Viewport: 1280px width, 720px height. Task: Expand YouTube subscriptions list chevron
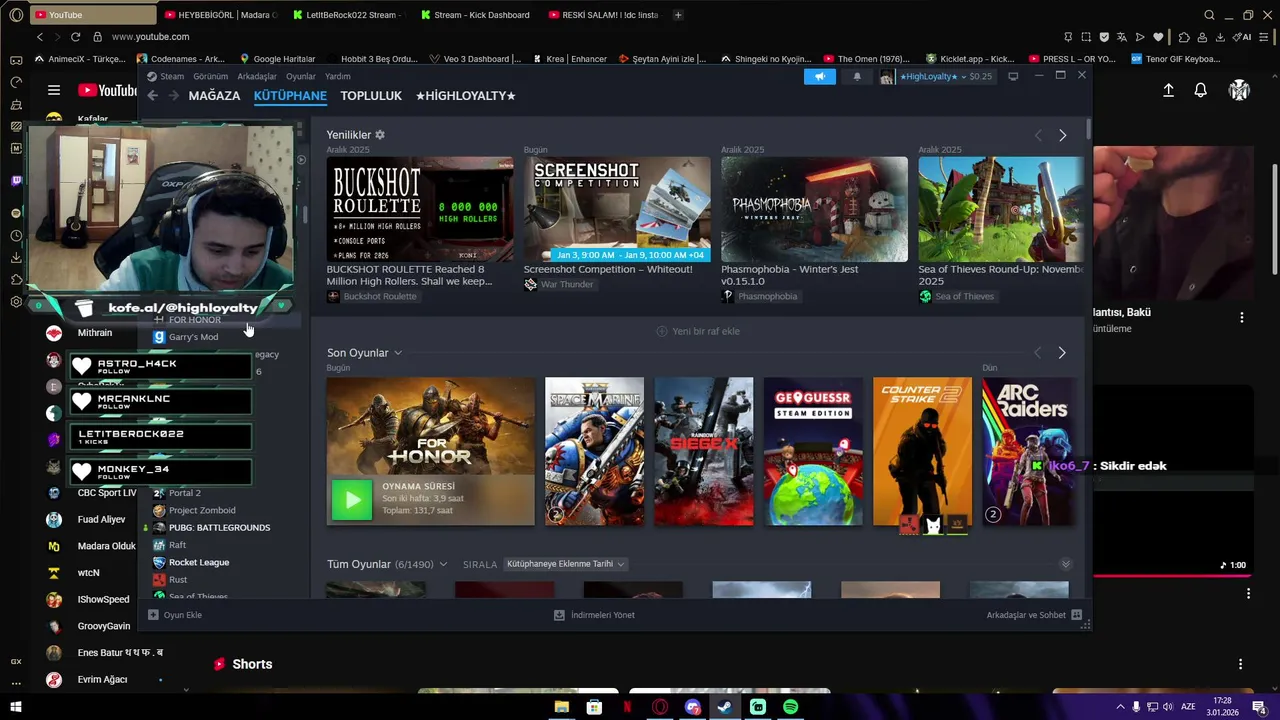[x=185, y=689]
